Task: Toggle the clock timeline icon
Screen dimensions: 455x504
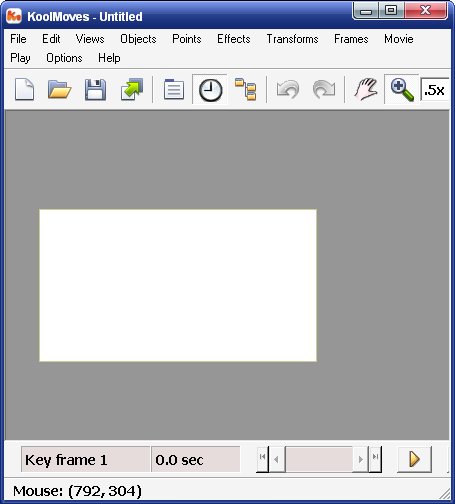Action: (x=210, y=90)
